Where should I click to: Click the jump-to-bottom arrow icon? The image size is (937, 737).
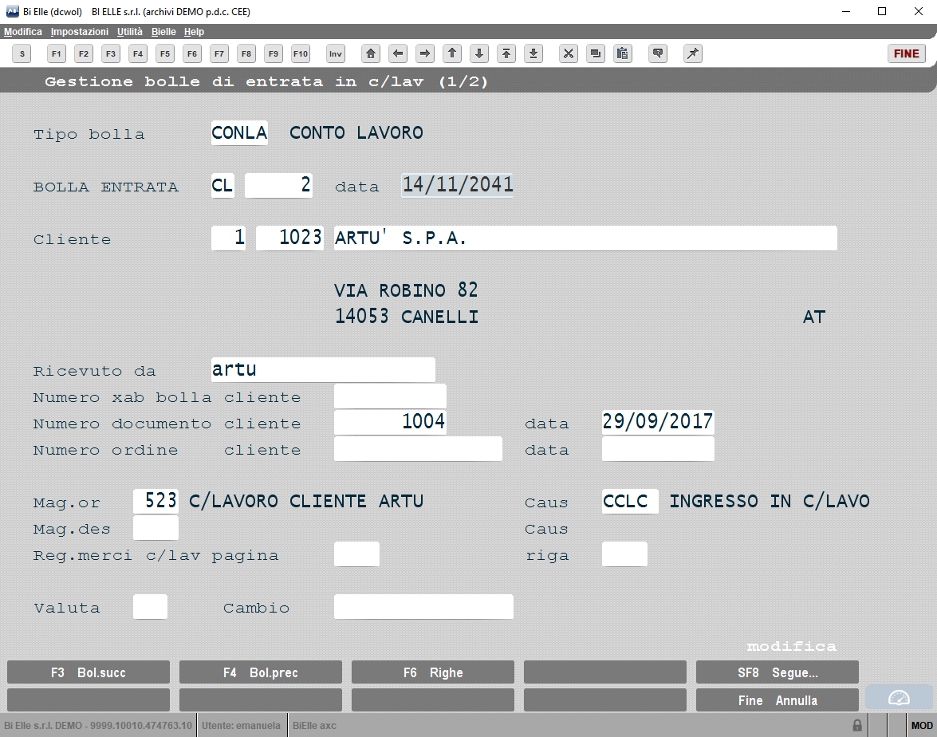534,54
